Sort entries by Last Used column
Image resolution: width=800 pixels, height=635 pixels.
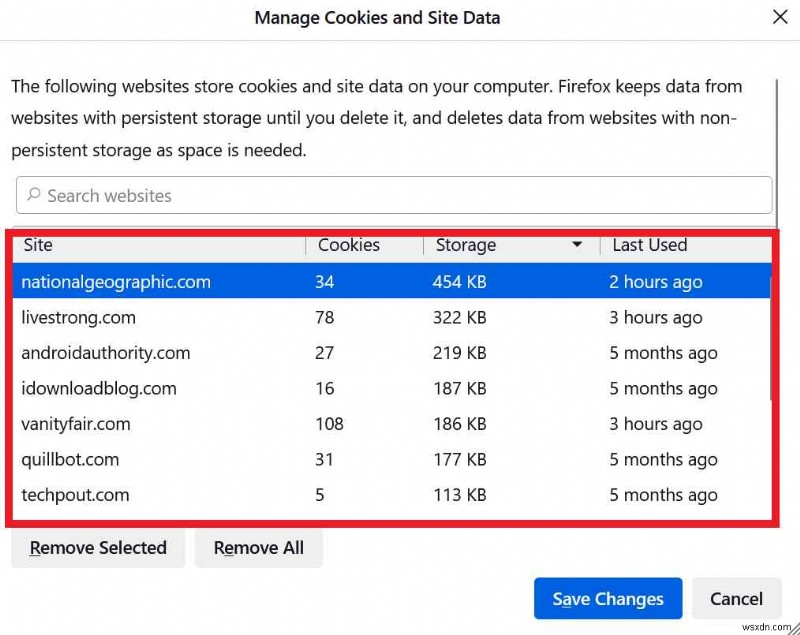pos(648,245)
